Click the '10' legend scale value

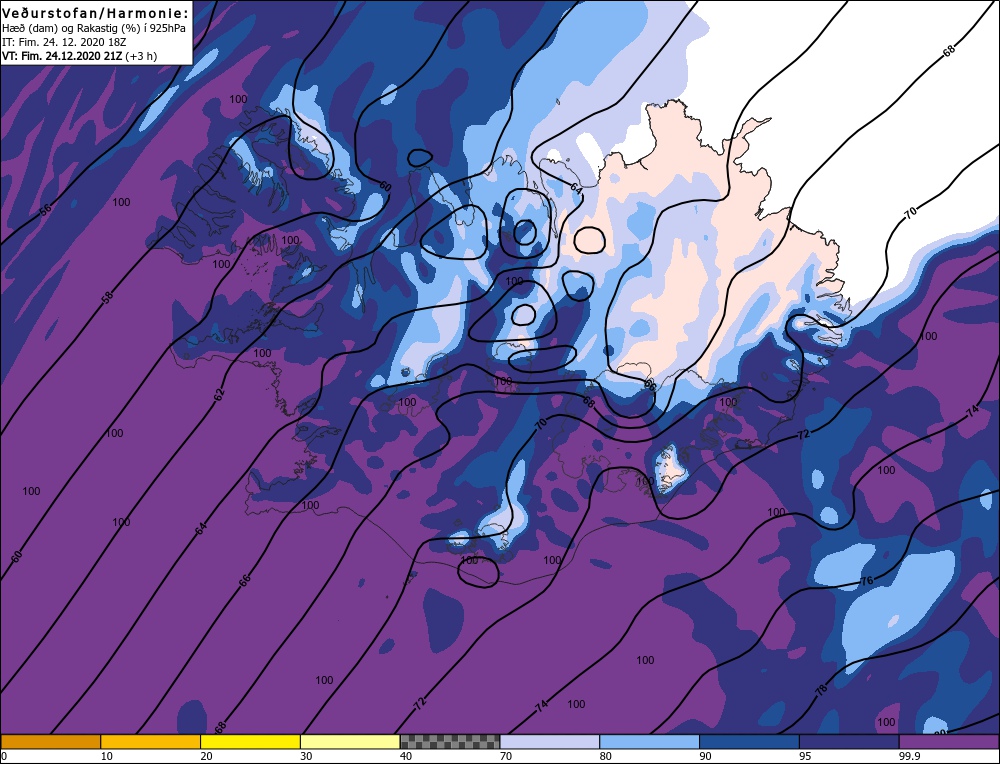(x=107, y=756)
